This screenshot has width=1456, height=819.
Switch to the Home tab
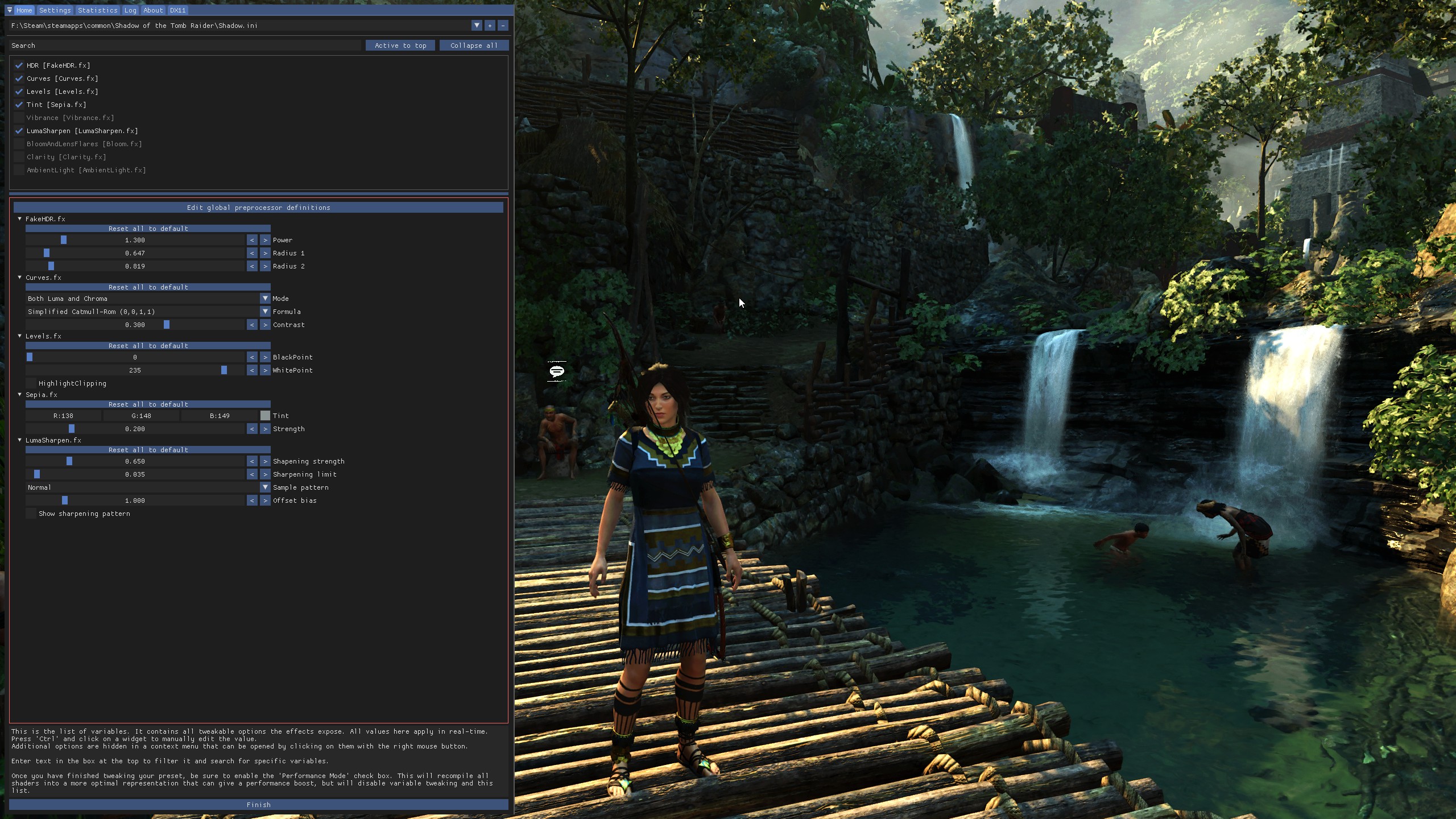[x=24, y=10]
